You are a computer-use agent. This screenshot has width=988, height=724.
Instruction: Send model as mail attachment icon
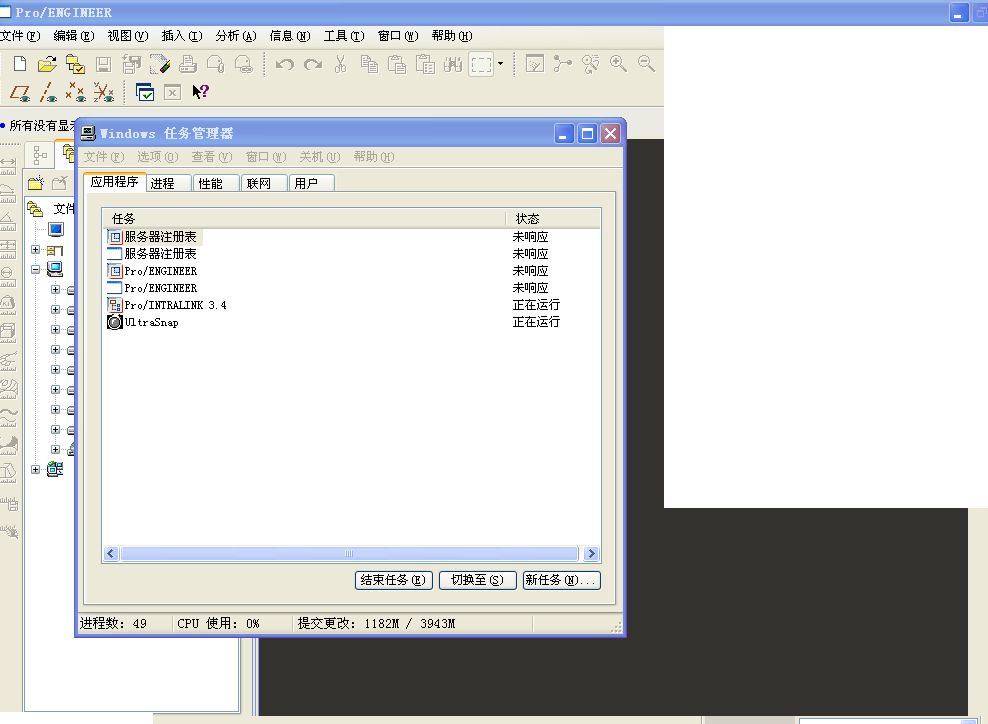tap(215, 64)
